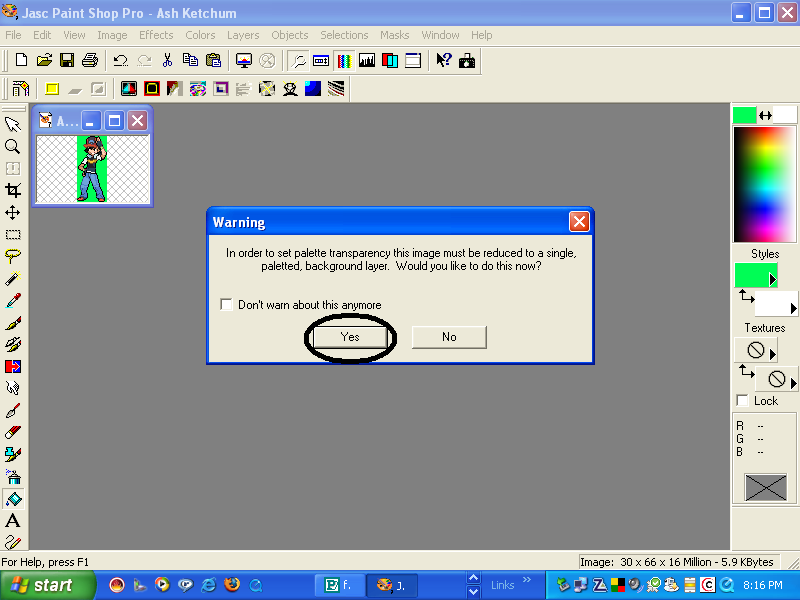Open the Effects menu

(x=156, y=35)
